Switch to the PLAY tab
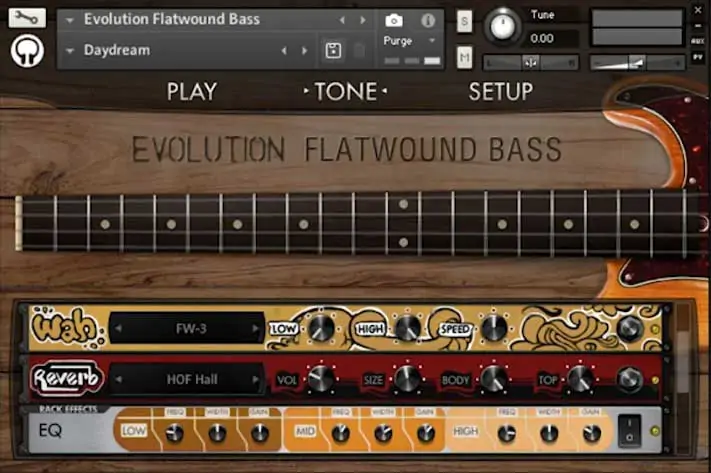 (x=192, y=91)
